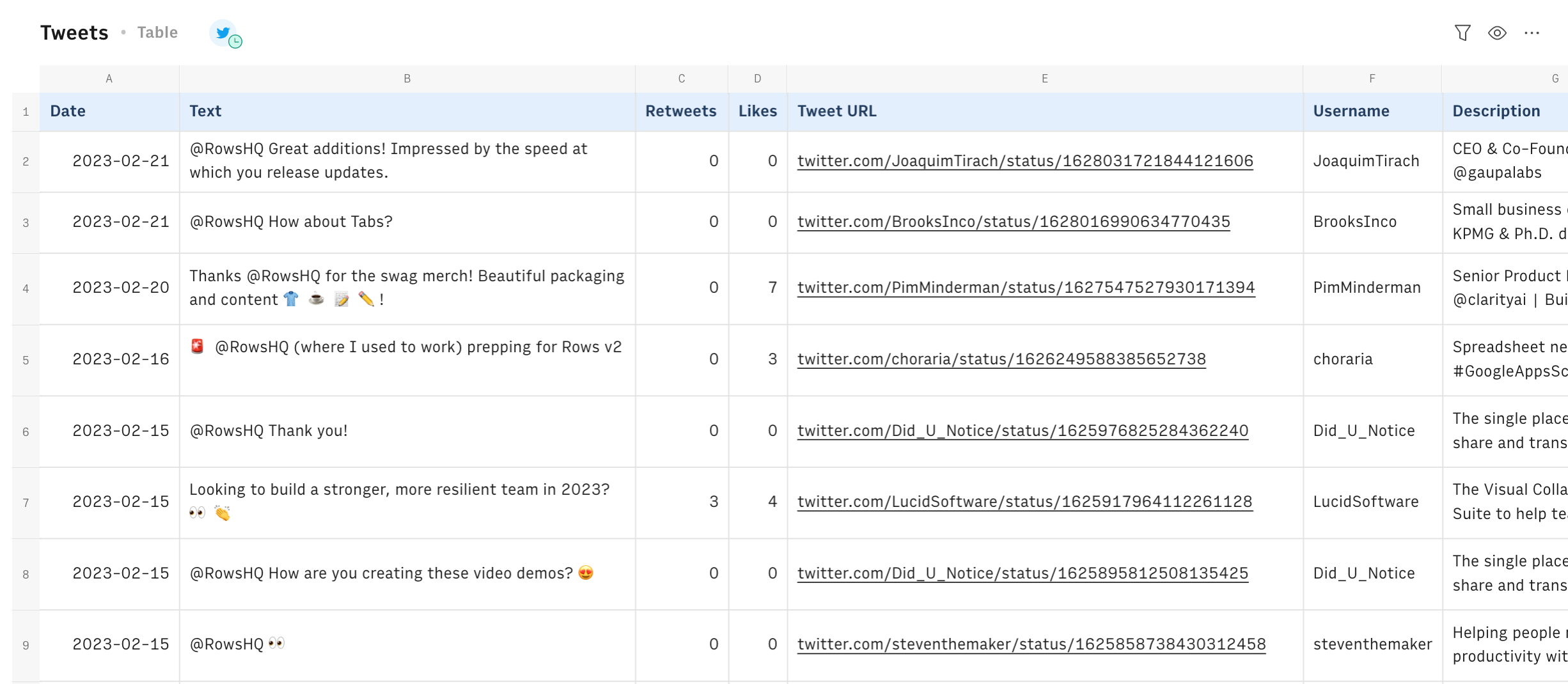Select the 2023-02-16 date cell
Screen dimensions: 1568x684
coord(109,361)
